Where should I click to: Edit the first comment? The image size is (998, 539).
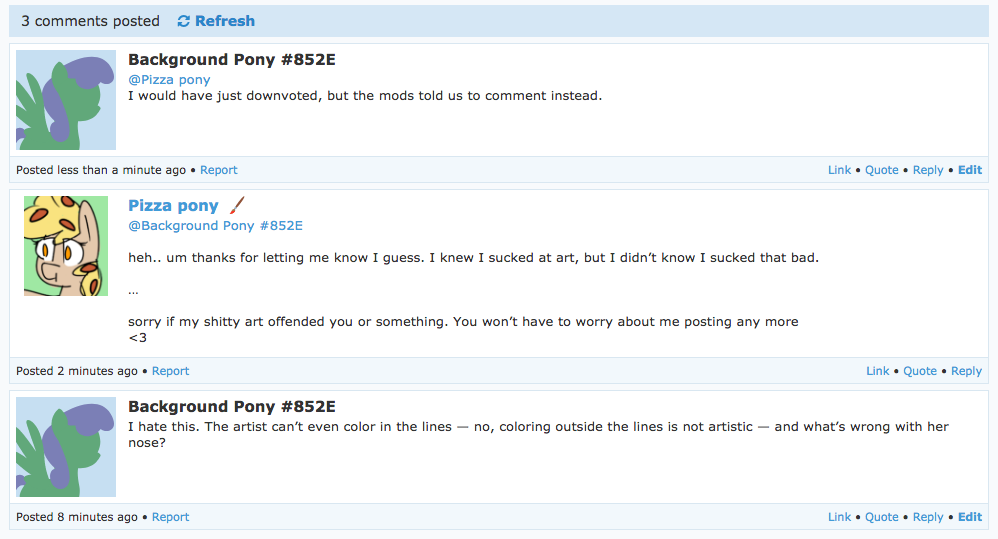(969, 170)
